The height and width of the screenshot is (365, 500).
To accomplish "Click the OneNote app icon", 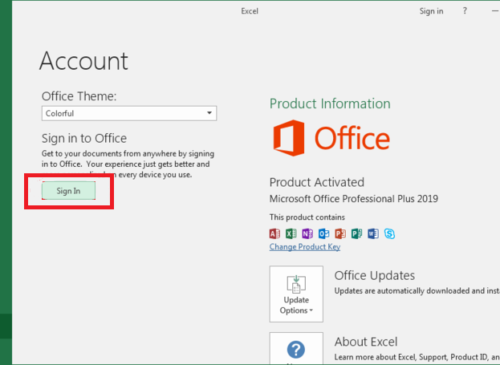I will pos(307,234).
